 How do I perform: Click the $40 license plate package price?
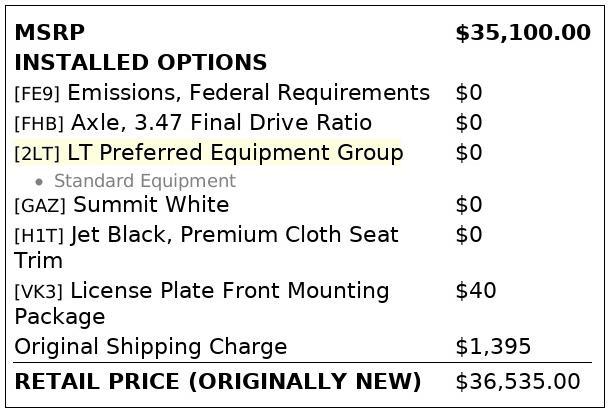(x=476, y=291)
